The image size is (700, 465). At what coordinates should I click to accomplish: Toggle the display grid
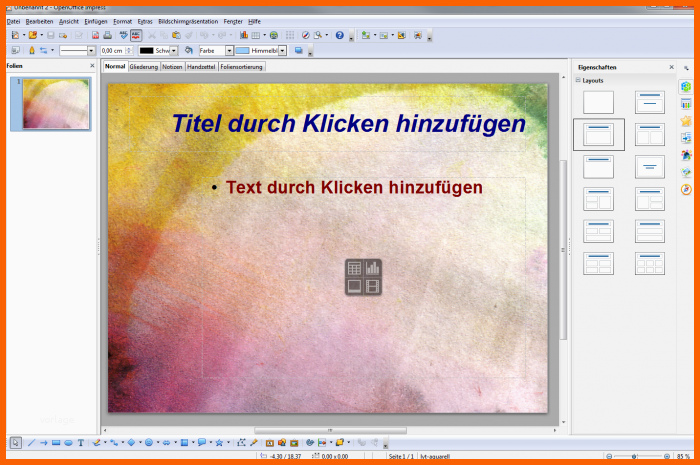pos(290,35)
